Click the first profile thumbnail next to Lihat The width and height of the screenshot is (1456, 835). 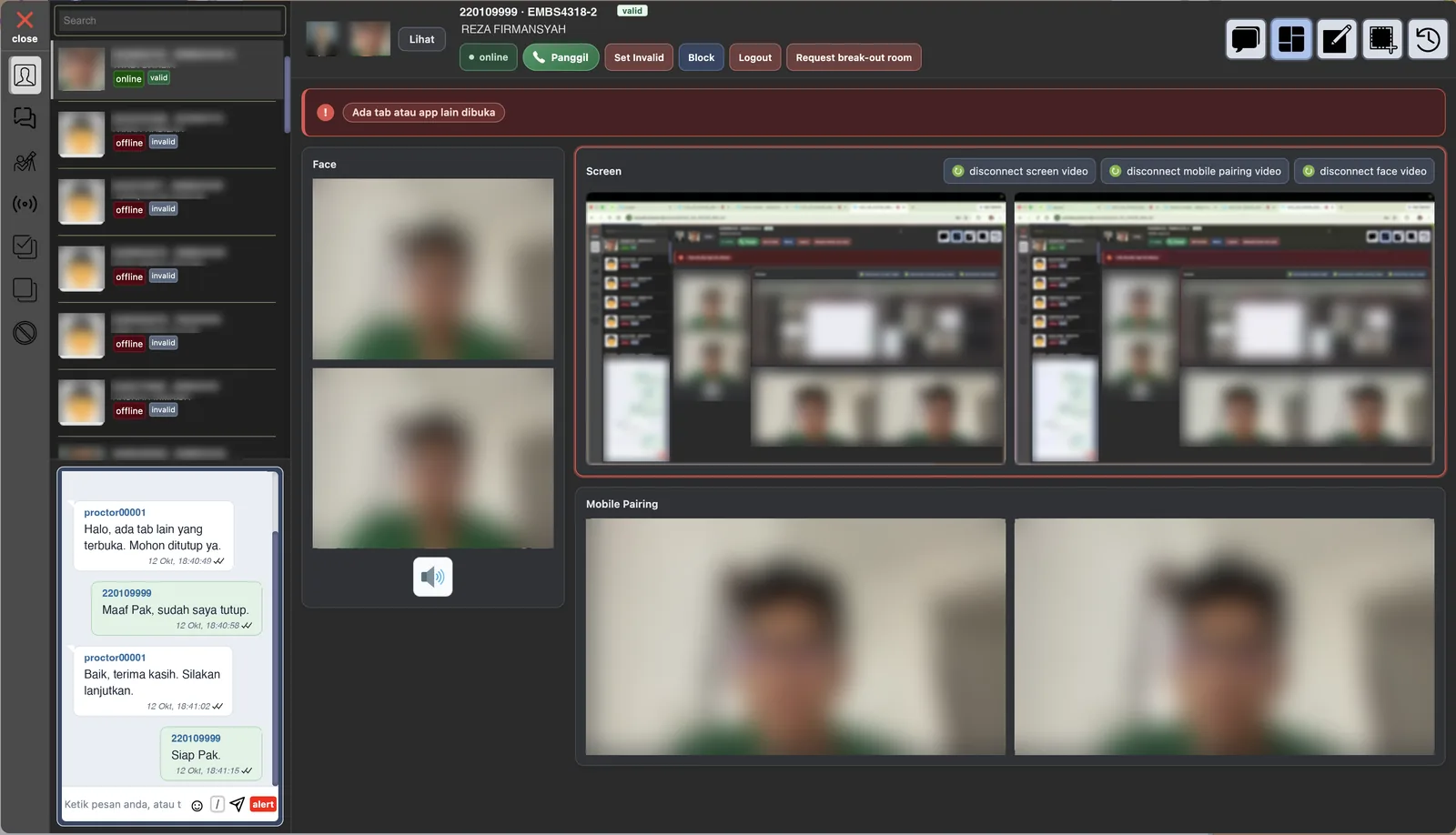pyautogui.click(x=322, y=39)
